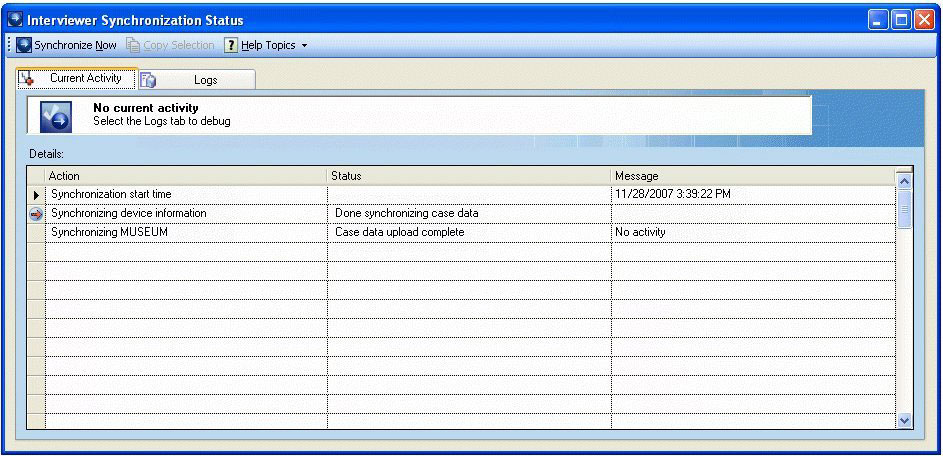The height and width of the screenshot is (456, 943).
Task: Click the scrollbar up arrow
Action: tap(904, 180)
